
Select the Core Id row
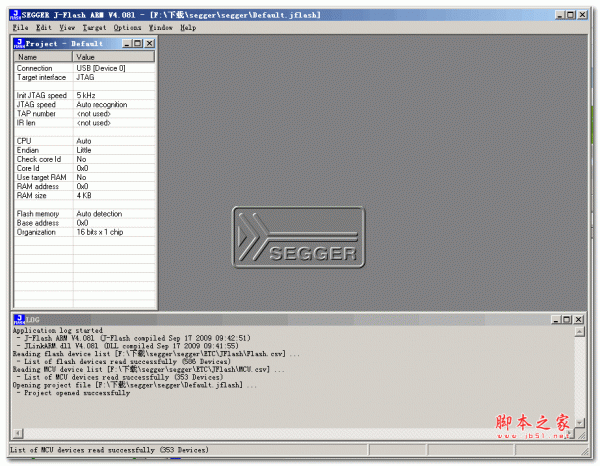(85, 168)
